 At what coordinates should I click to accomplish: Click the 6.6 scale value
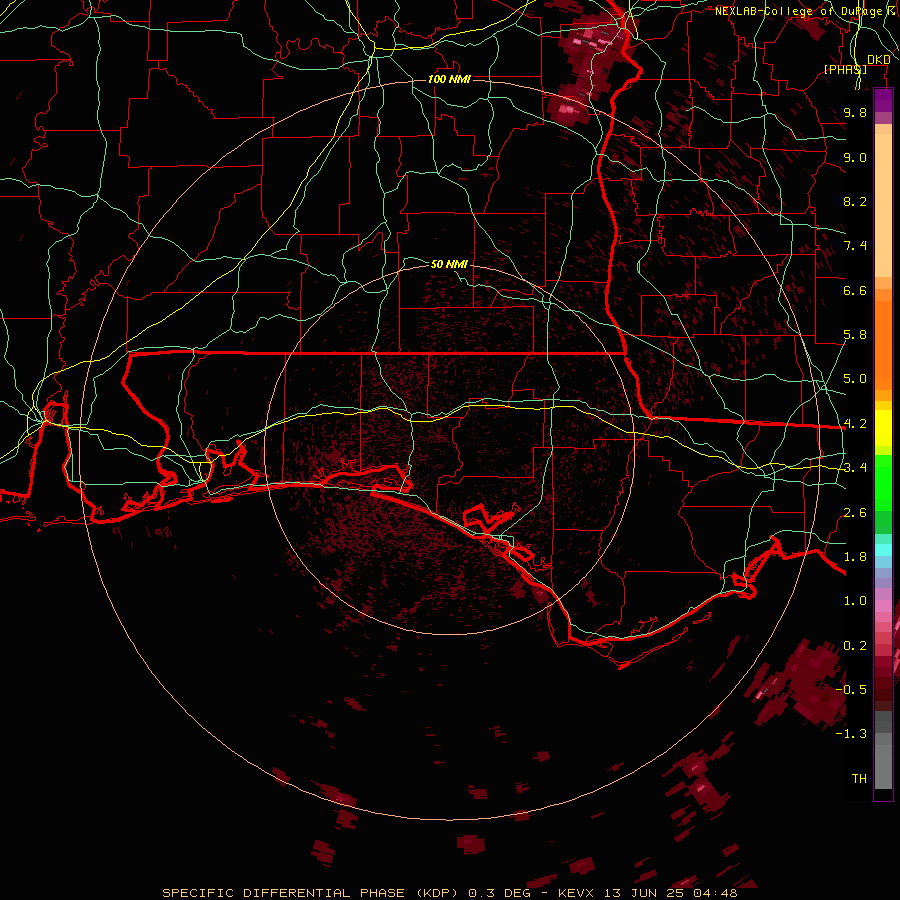click(x=855, y=290)
